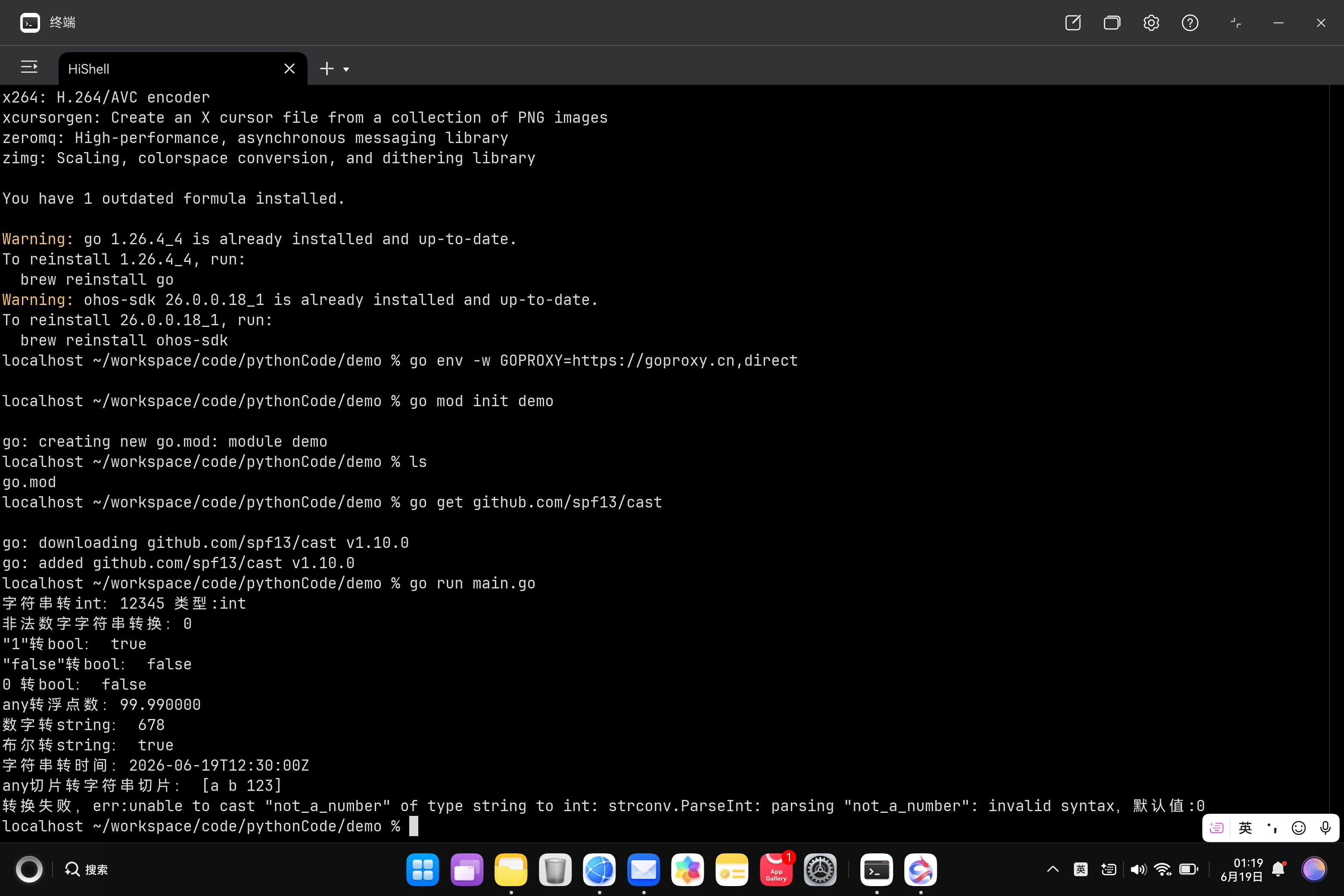Open the volume speaker control in tray
1344x896 pixels.
pyautogui.click(x=1138, y=869)
